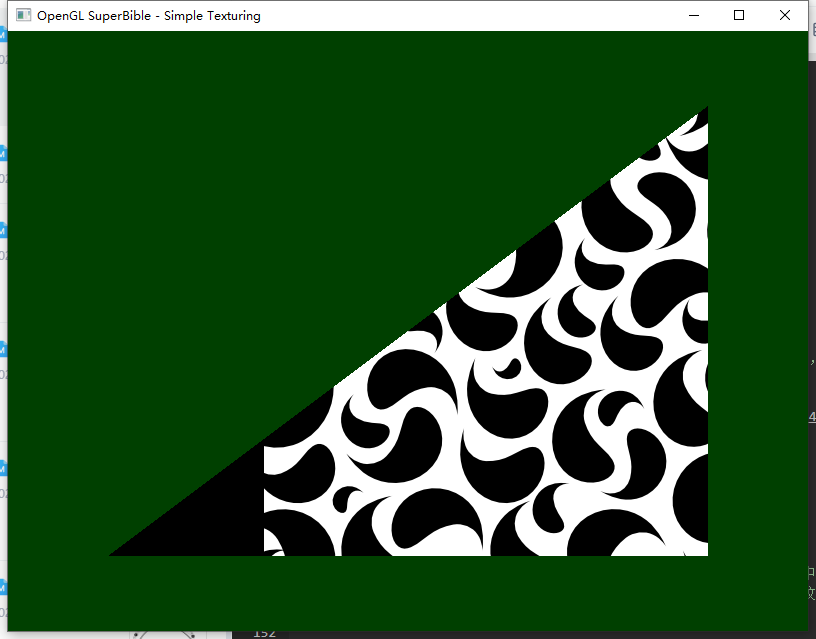Close the OpenGL SuperBible window
The height and width of the screenshot is (639, 816).
coord(785,15)
